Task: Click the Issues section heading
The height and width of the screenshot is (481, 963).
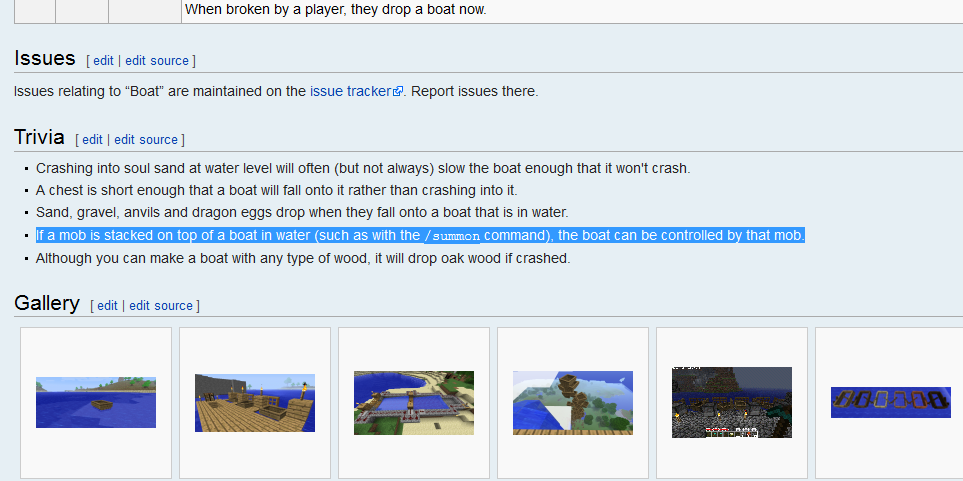Action: [x=45, y=58]
